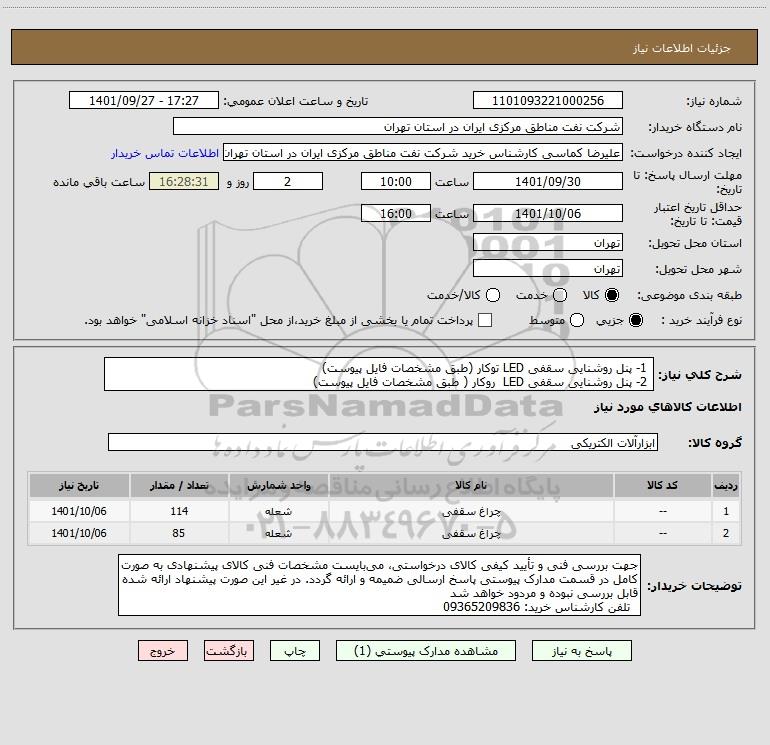Select the کالا/خدمت radio button
Screen dimensions: 770x745
pos(493,295)
